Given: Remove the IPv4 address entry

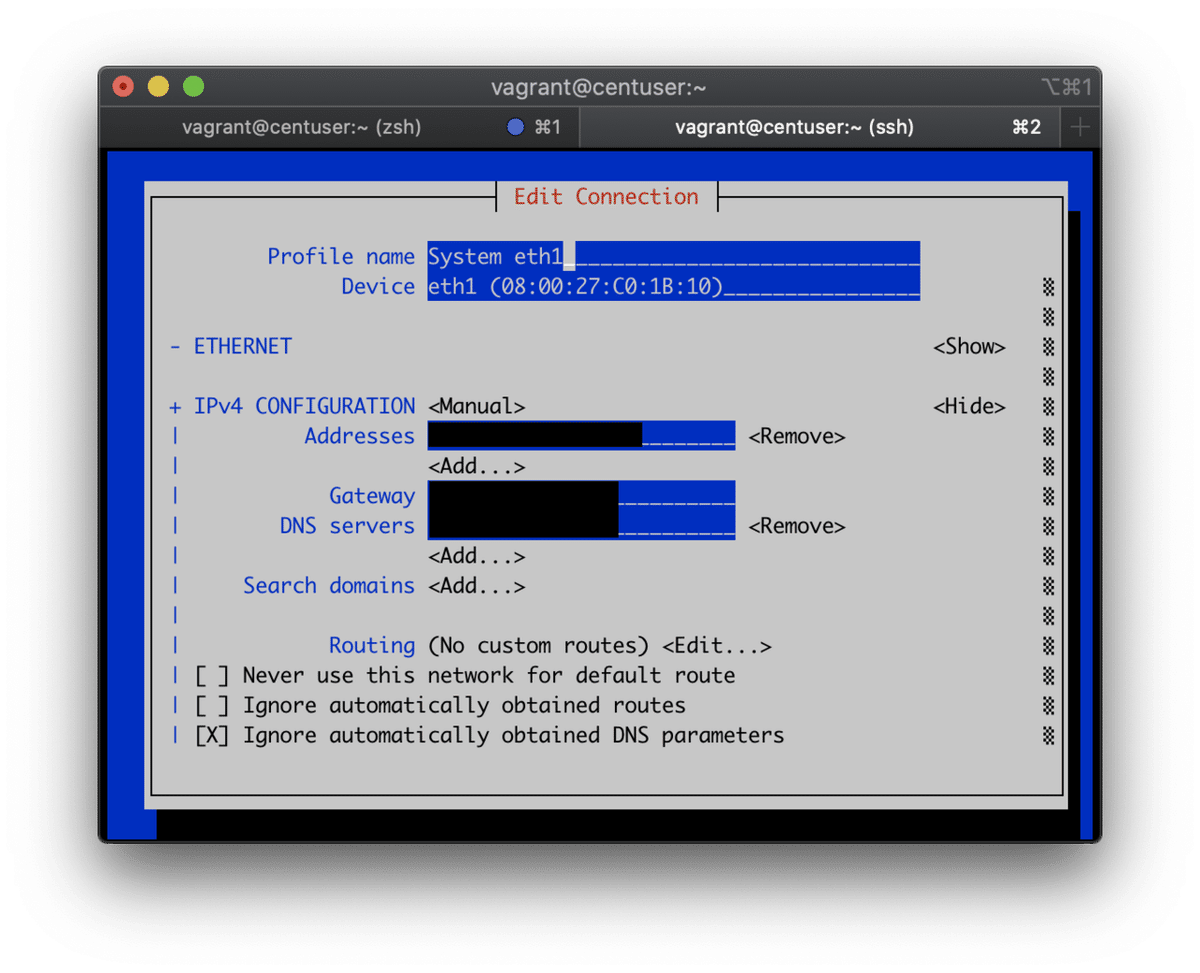Looking at the screenshot, I should [797, 437].
